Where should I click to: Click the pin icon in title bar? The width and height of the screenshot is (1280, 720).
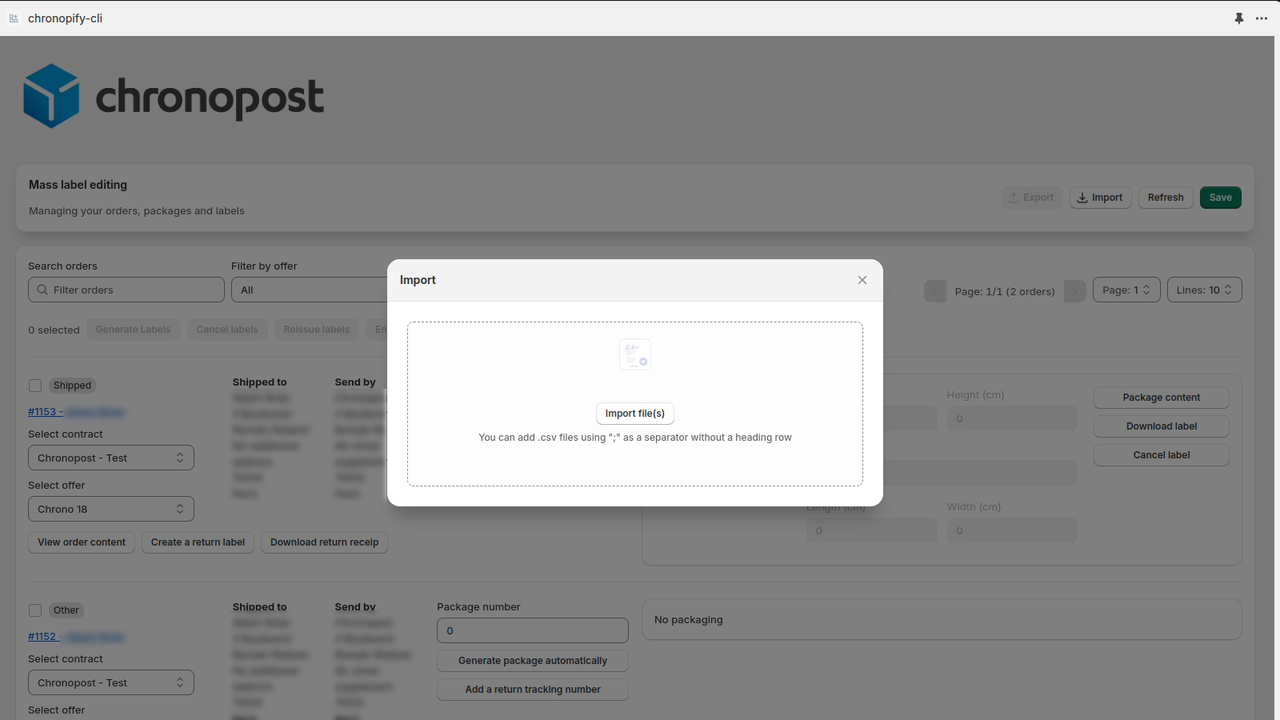click(x=1239, y=18)
